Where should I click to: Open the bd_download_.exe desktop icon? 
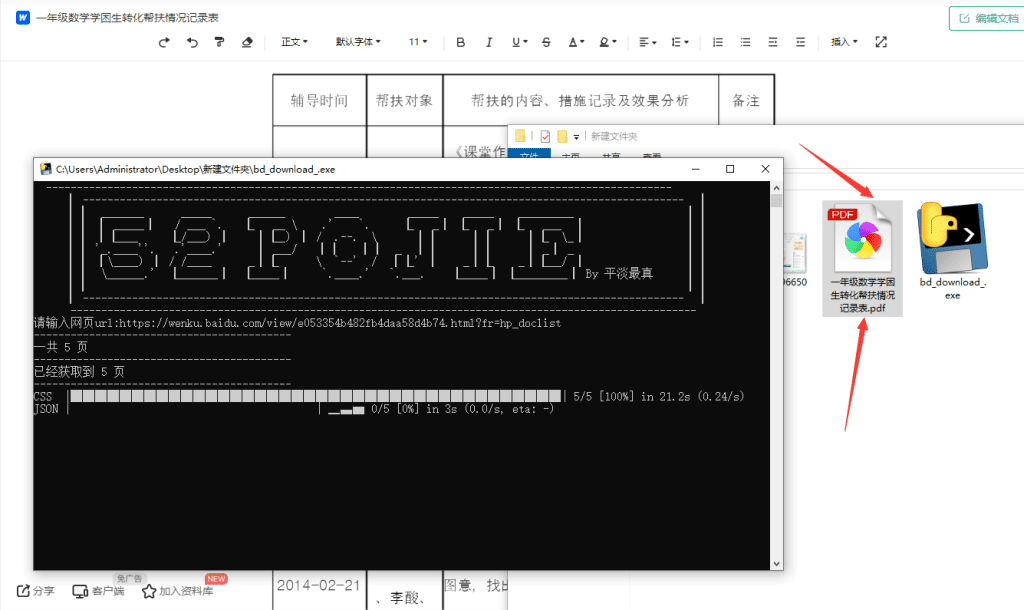tap(951, 240)
